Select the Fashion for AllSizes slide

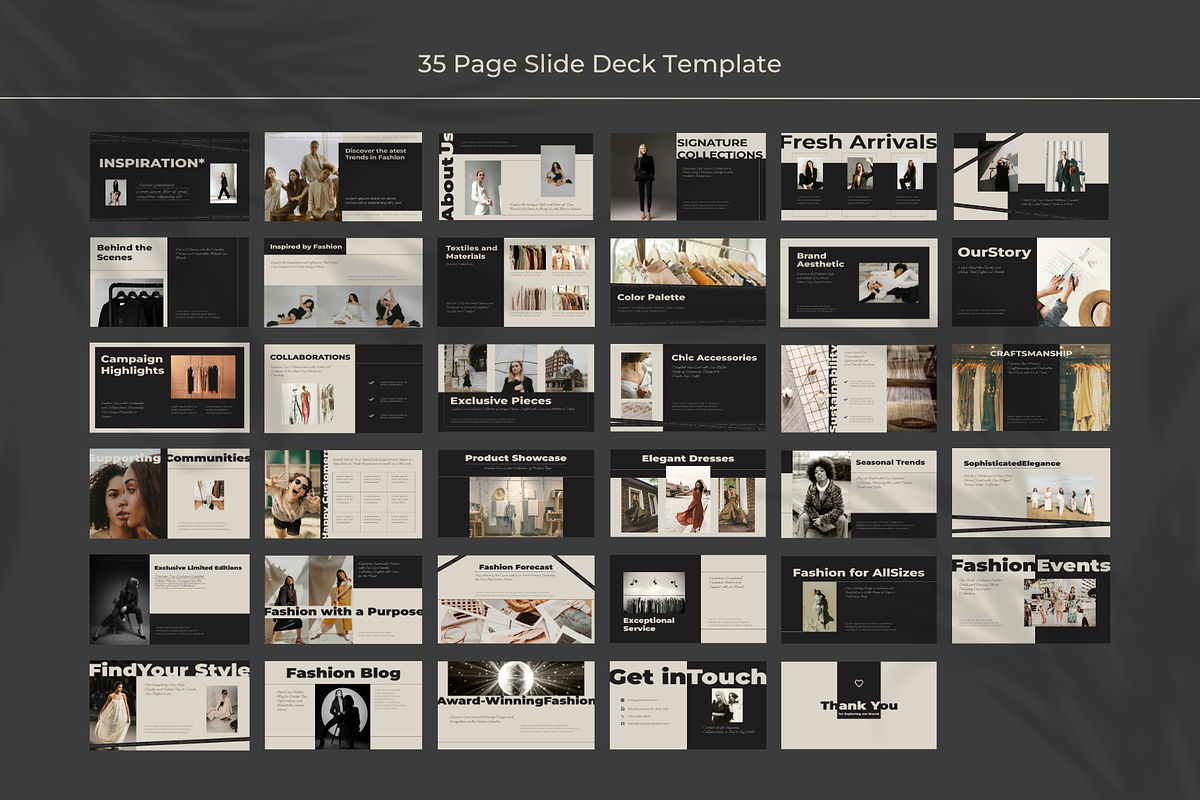[x=859, y=600]
